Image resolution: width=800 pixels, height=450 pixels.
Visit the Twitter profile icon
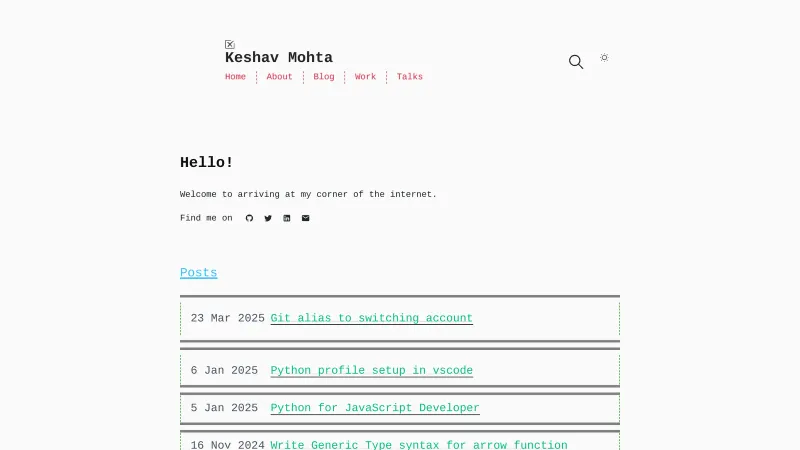[x=268, y=218]
